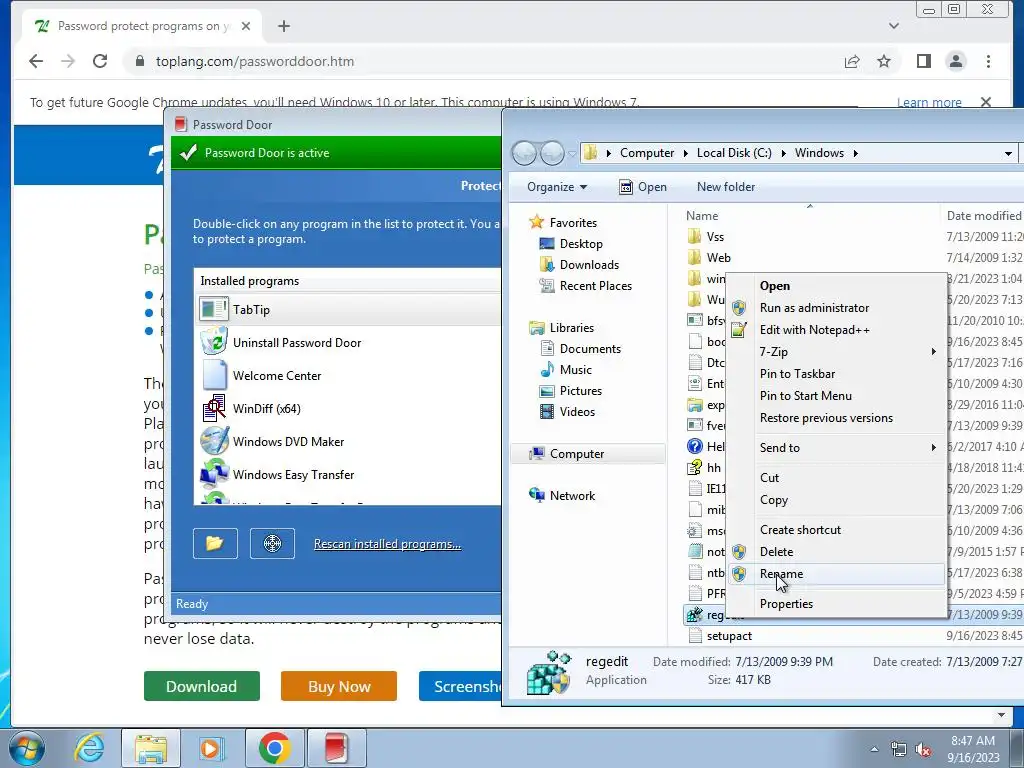
Task: Close the Chrome update notification bar
Action: [986, 102]
